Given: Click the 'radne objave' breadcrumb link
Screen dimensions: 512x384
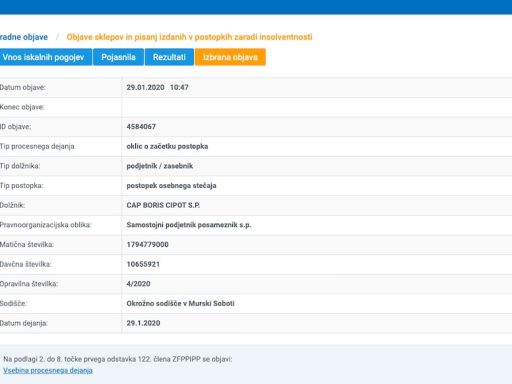Looking at the screenshot, I should click(24, 37).
